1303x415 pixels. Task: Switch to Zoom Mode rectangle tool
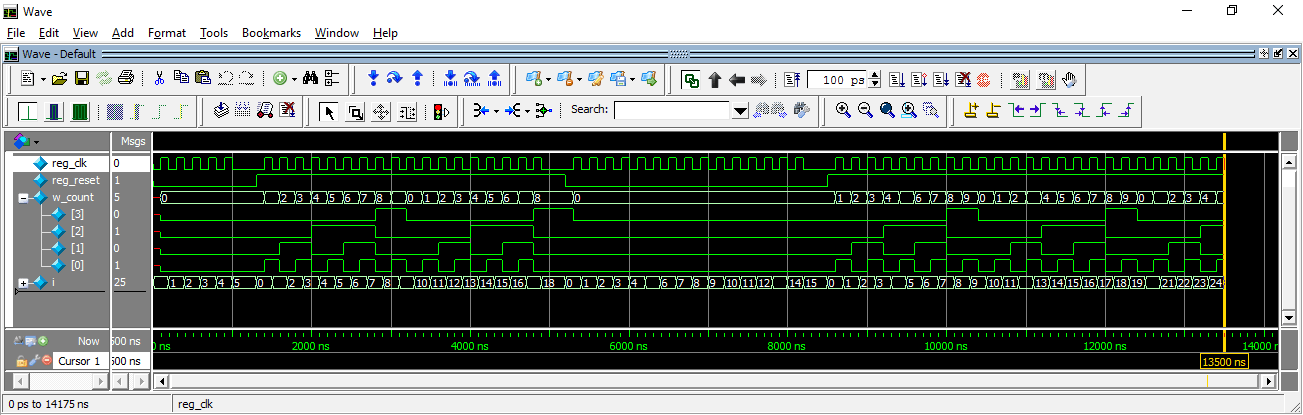point(356,112)
